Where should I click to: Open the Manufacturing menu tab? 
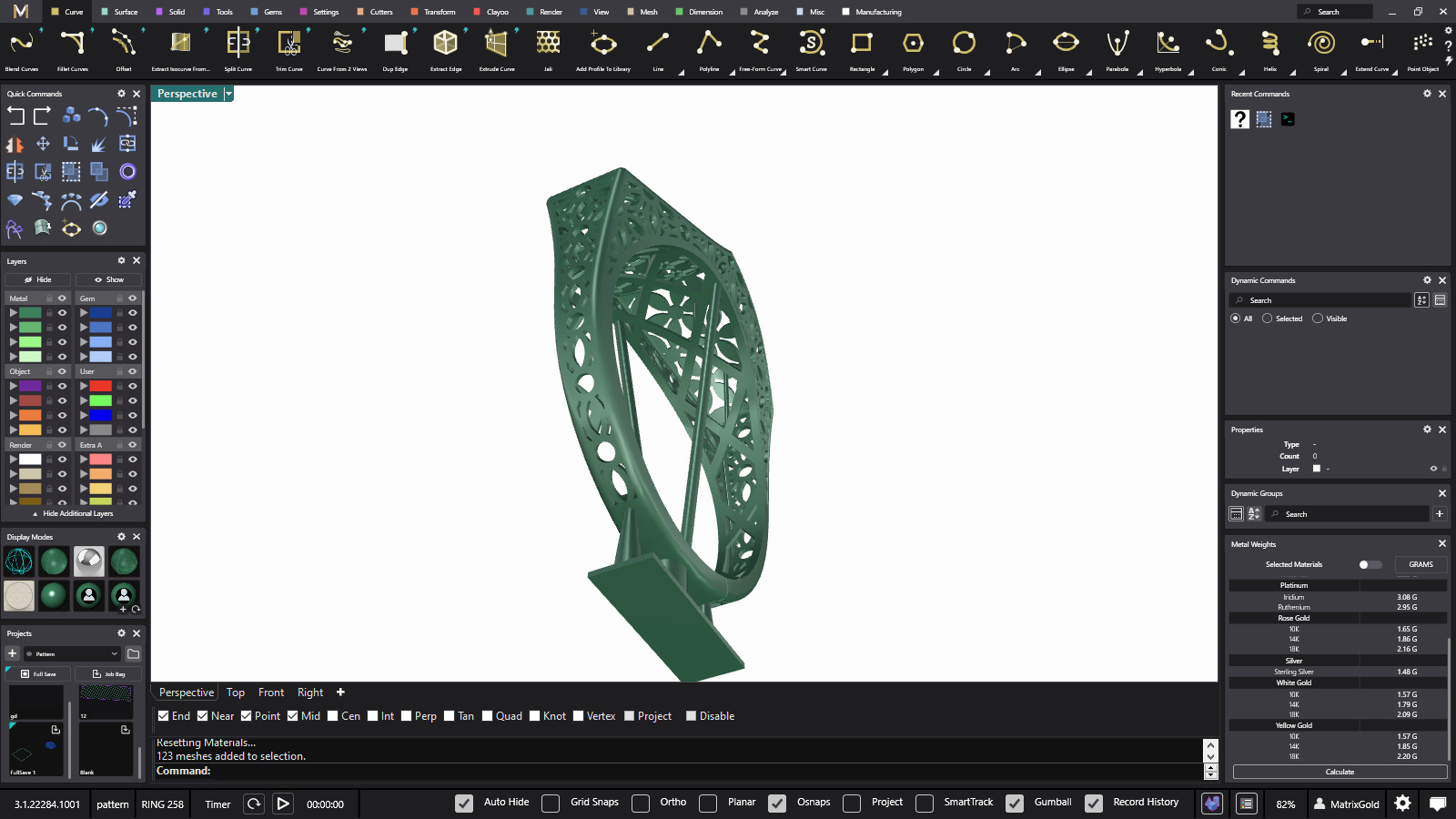click(x=873, y=12)
